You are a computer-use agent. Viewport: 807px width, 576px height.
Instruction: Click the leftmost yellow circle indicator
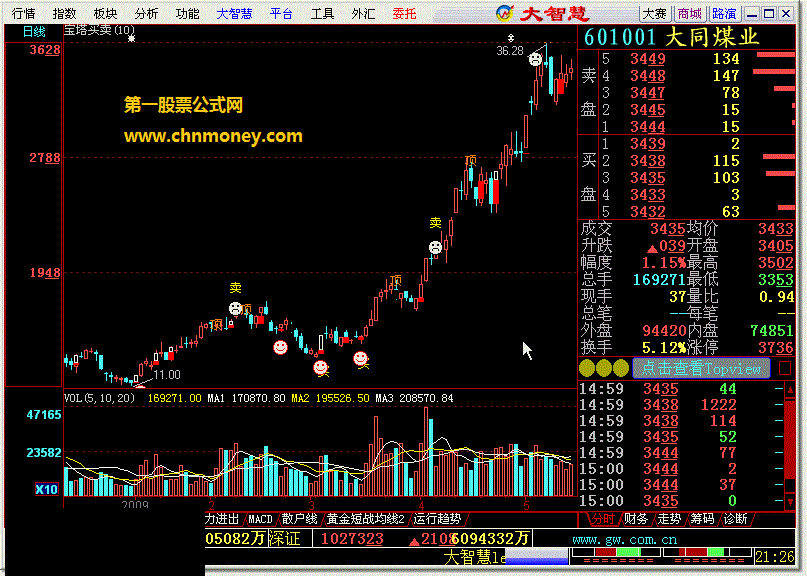[x=586, y=368]
